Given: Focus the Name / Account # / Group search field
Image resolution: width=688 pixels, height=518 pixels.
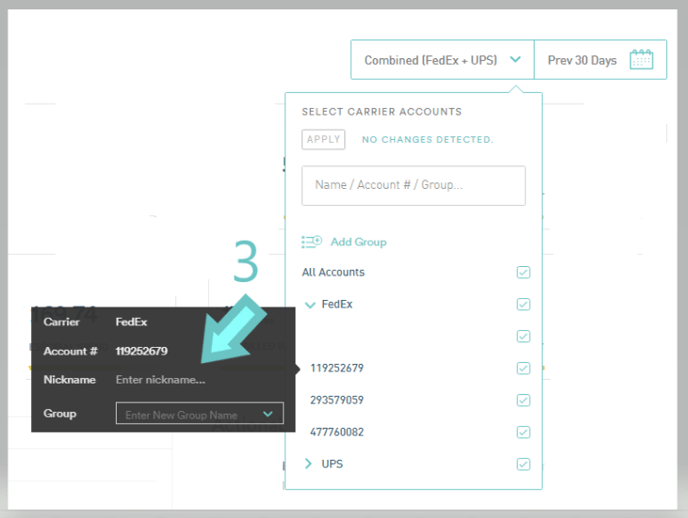Looking at the screenshot, I should (x=413, y=185).
